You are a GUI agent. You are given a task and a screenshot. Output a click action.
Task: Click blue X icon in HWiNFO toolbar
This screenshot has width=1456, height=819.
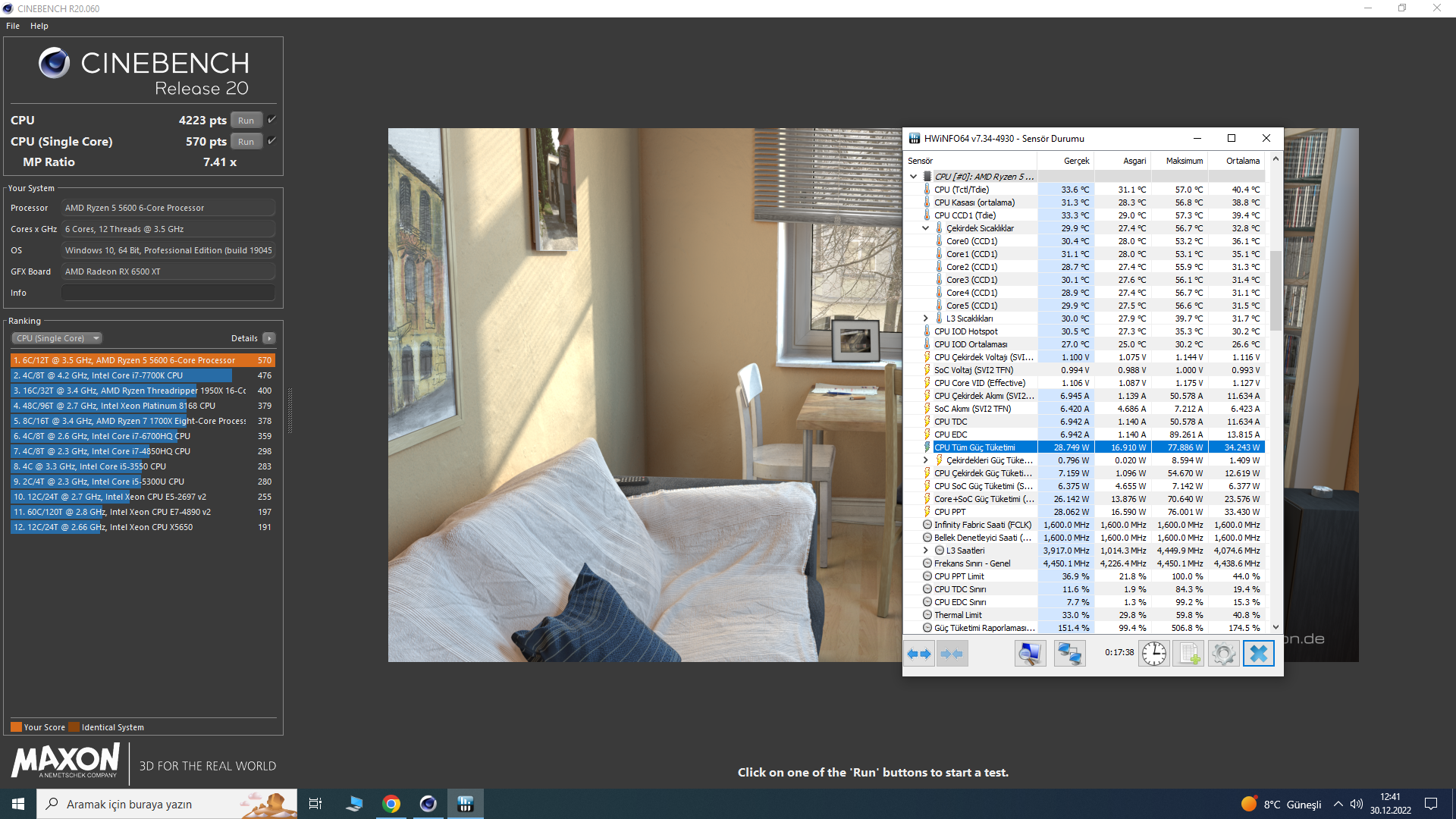(x=1258, y=654)
